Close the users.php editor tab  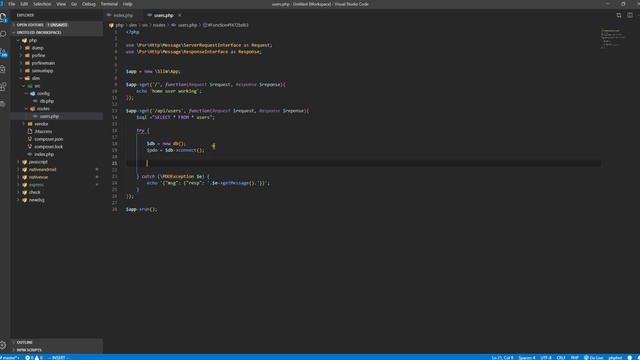tap(180, 15)
